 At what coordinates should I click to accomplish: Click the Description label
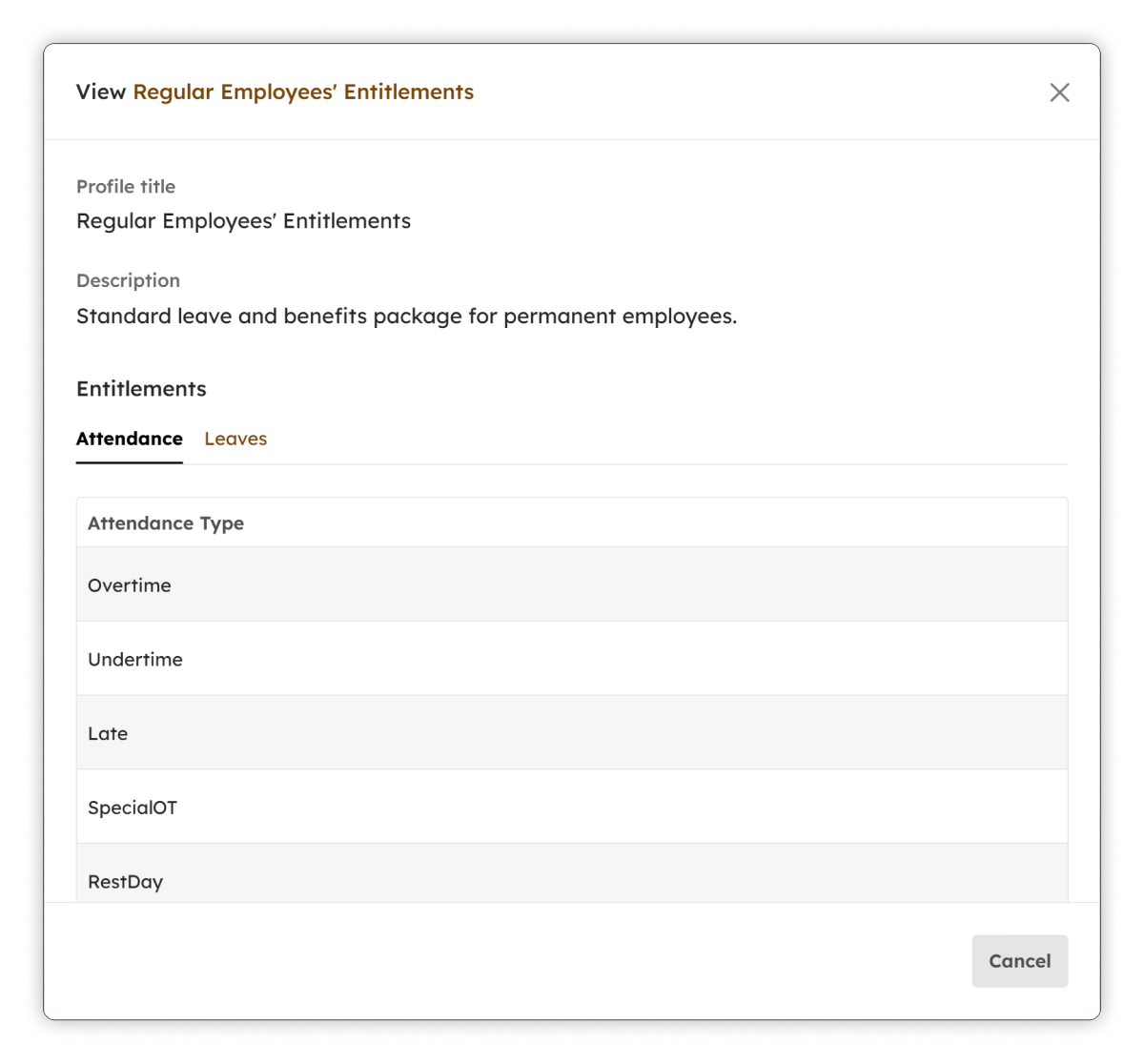(x=128, y=280)
